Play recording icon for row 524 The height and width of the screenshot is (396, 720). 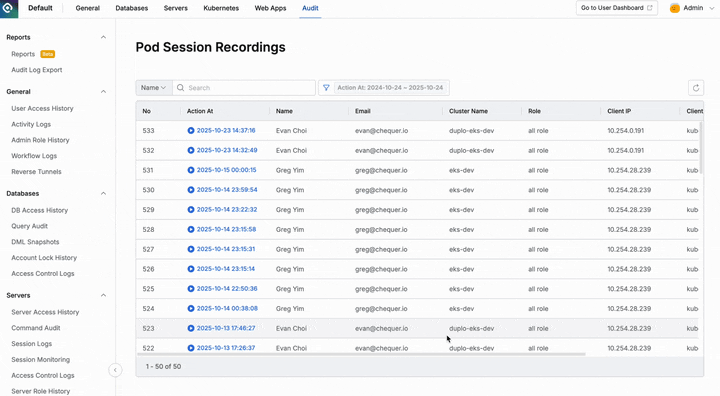point(191,308)
